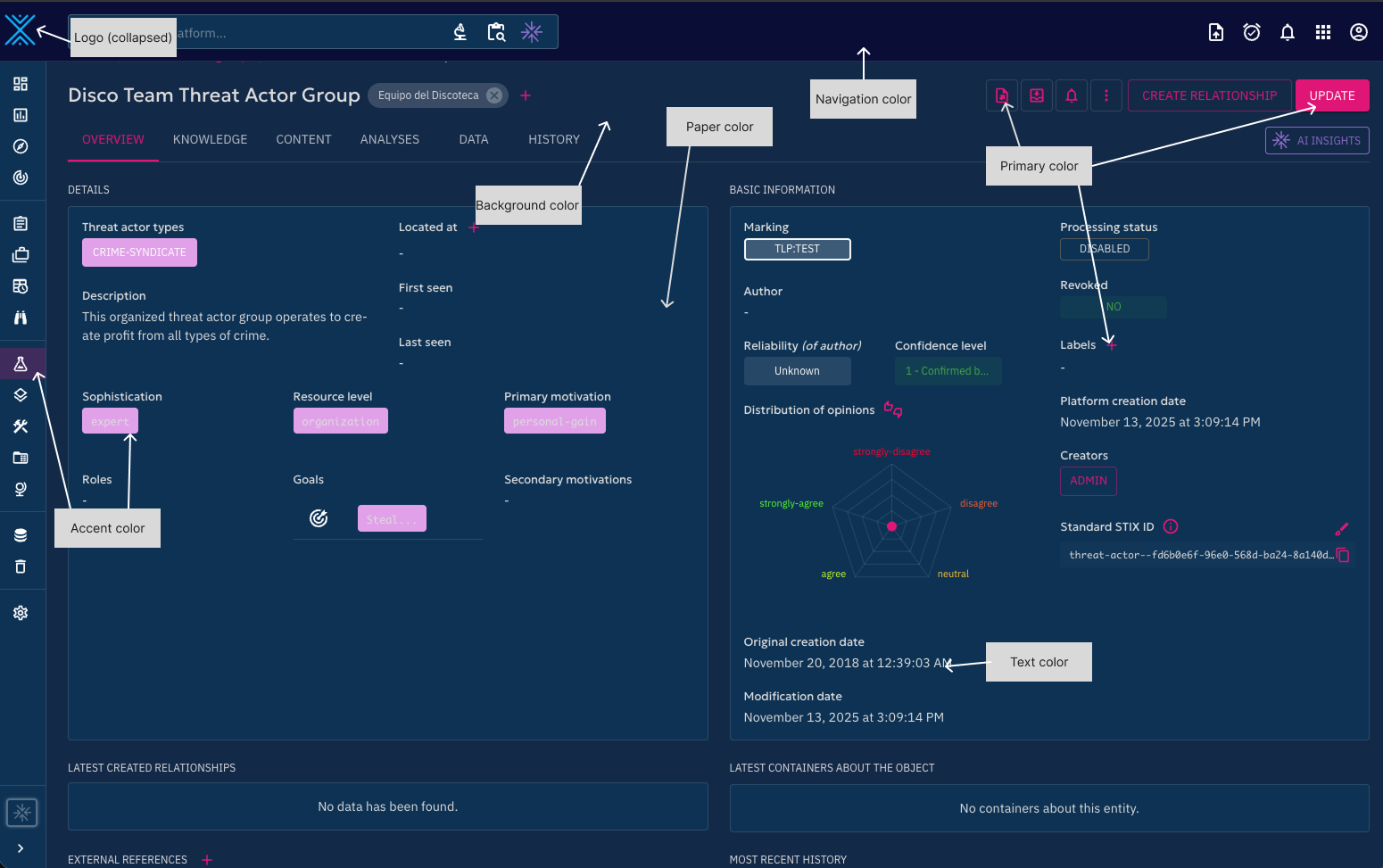Switch to the HISTORY tab

point(553,140)
